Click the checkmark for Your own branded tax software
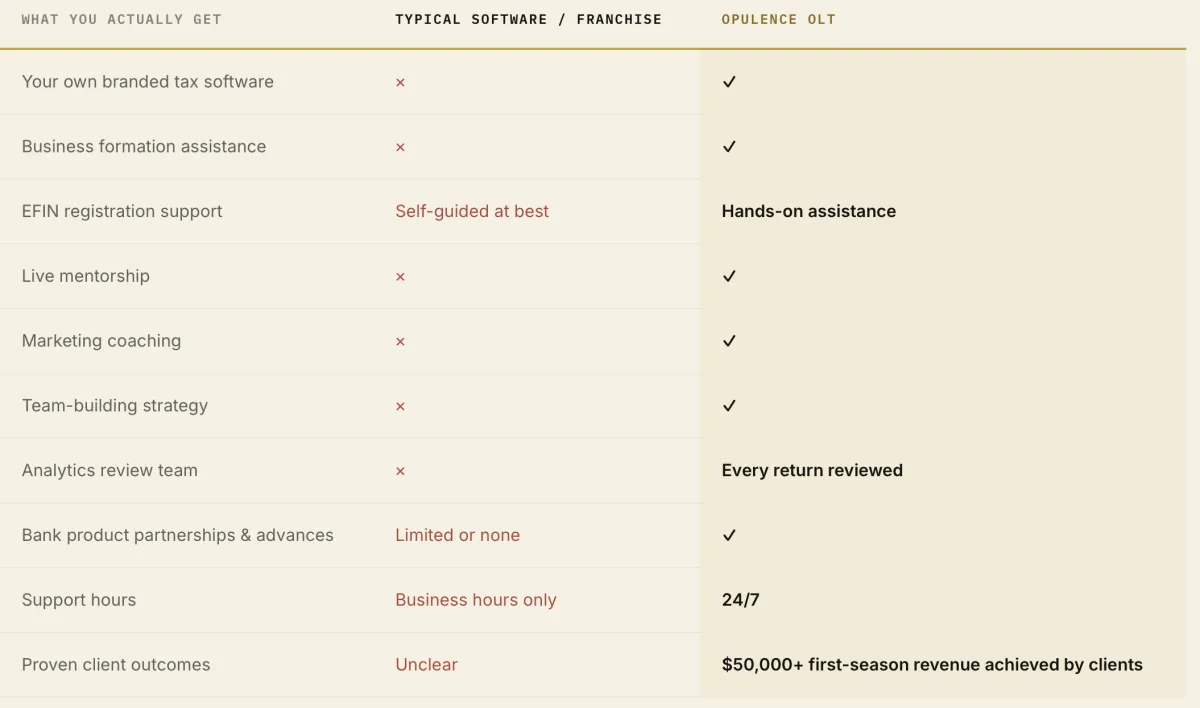 coord(729,82)
